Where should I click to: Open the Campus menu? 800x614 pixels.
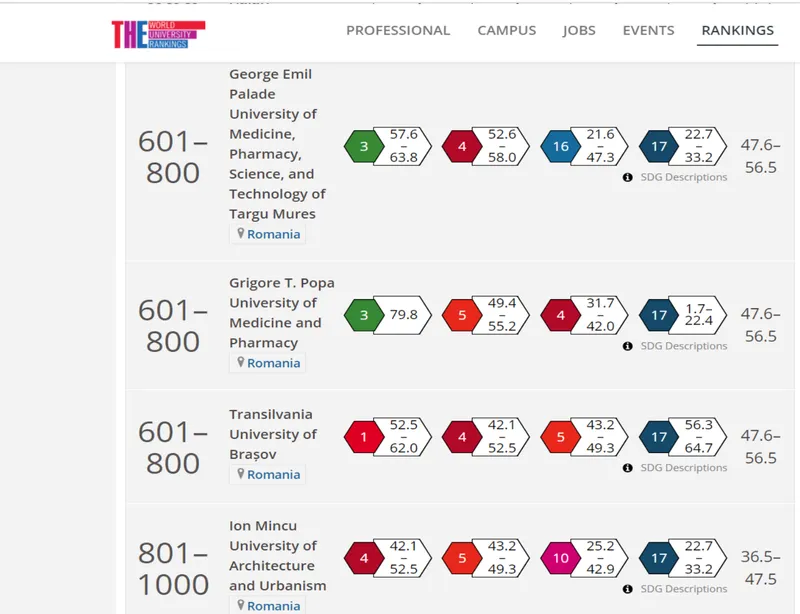[506, 30]
